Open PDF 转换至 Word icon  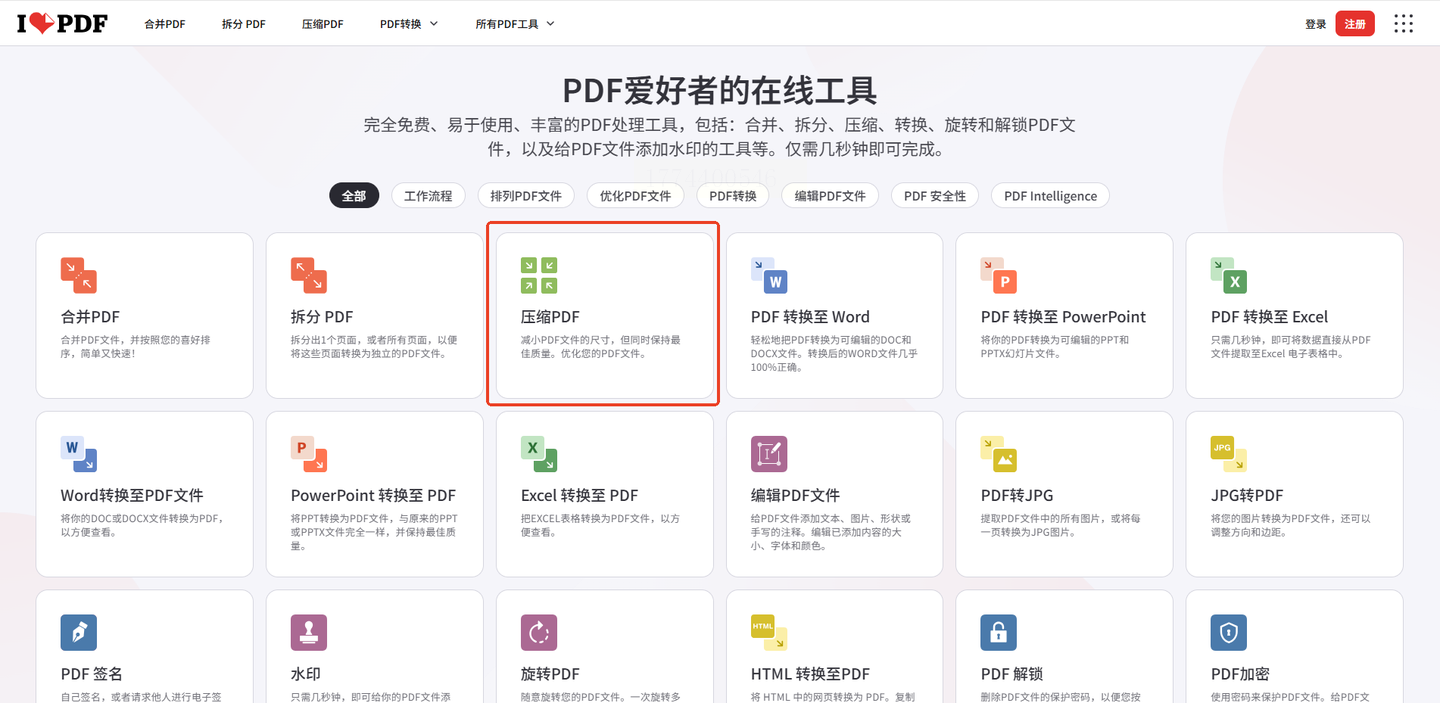tap(769, 275)
